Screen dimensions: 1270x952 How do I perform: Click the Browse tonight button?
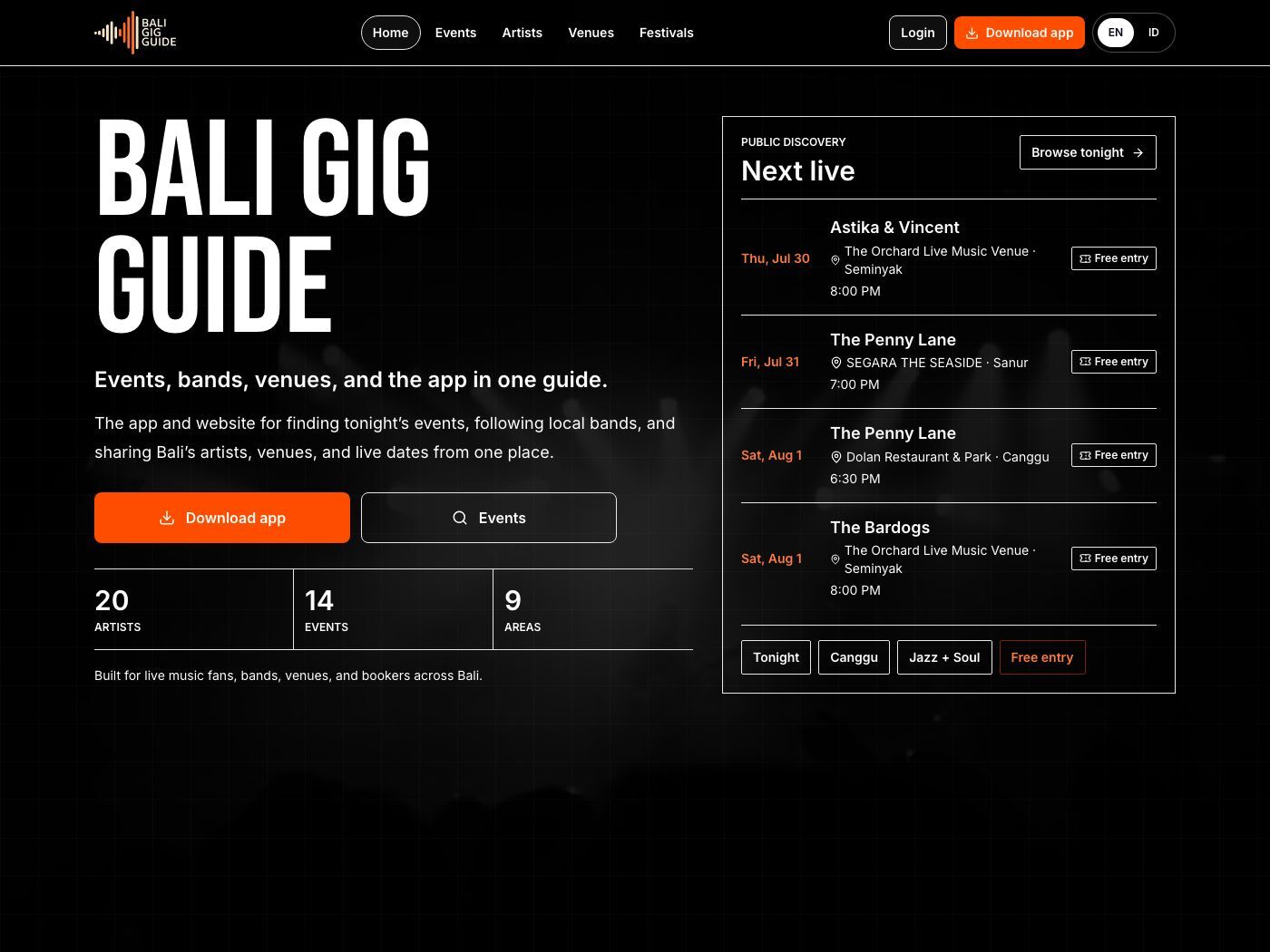(1088, 152)
